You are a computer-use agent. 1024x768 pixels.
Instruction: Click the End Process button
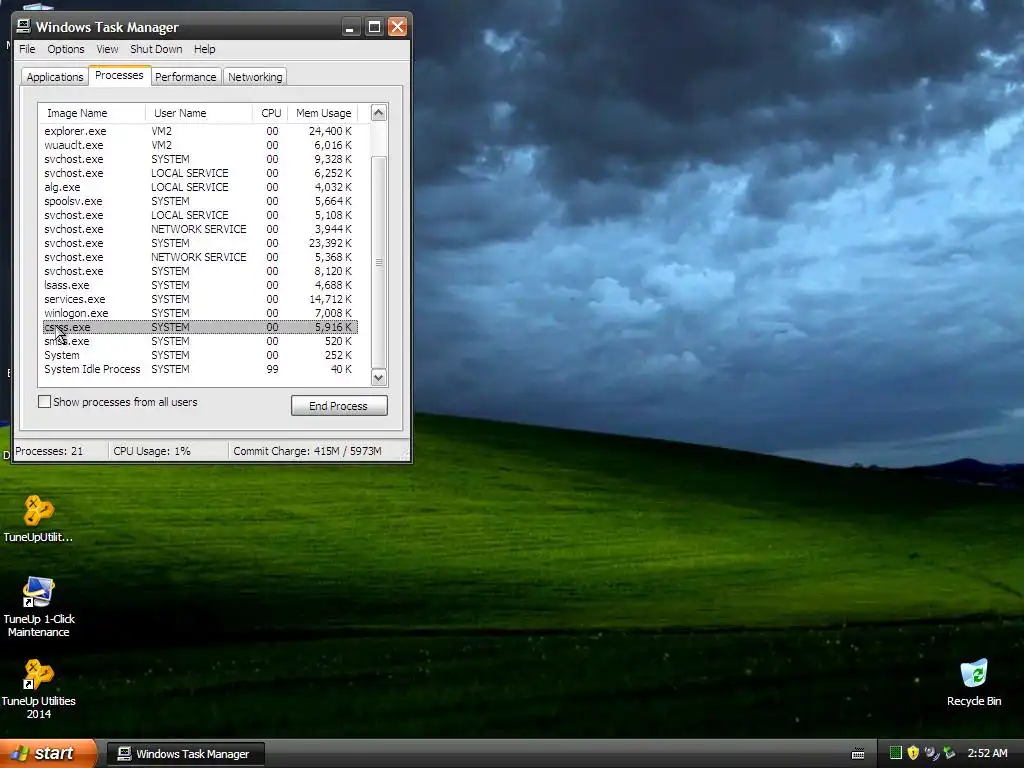[x=339, y=406]
